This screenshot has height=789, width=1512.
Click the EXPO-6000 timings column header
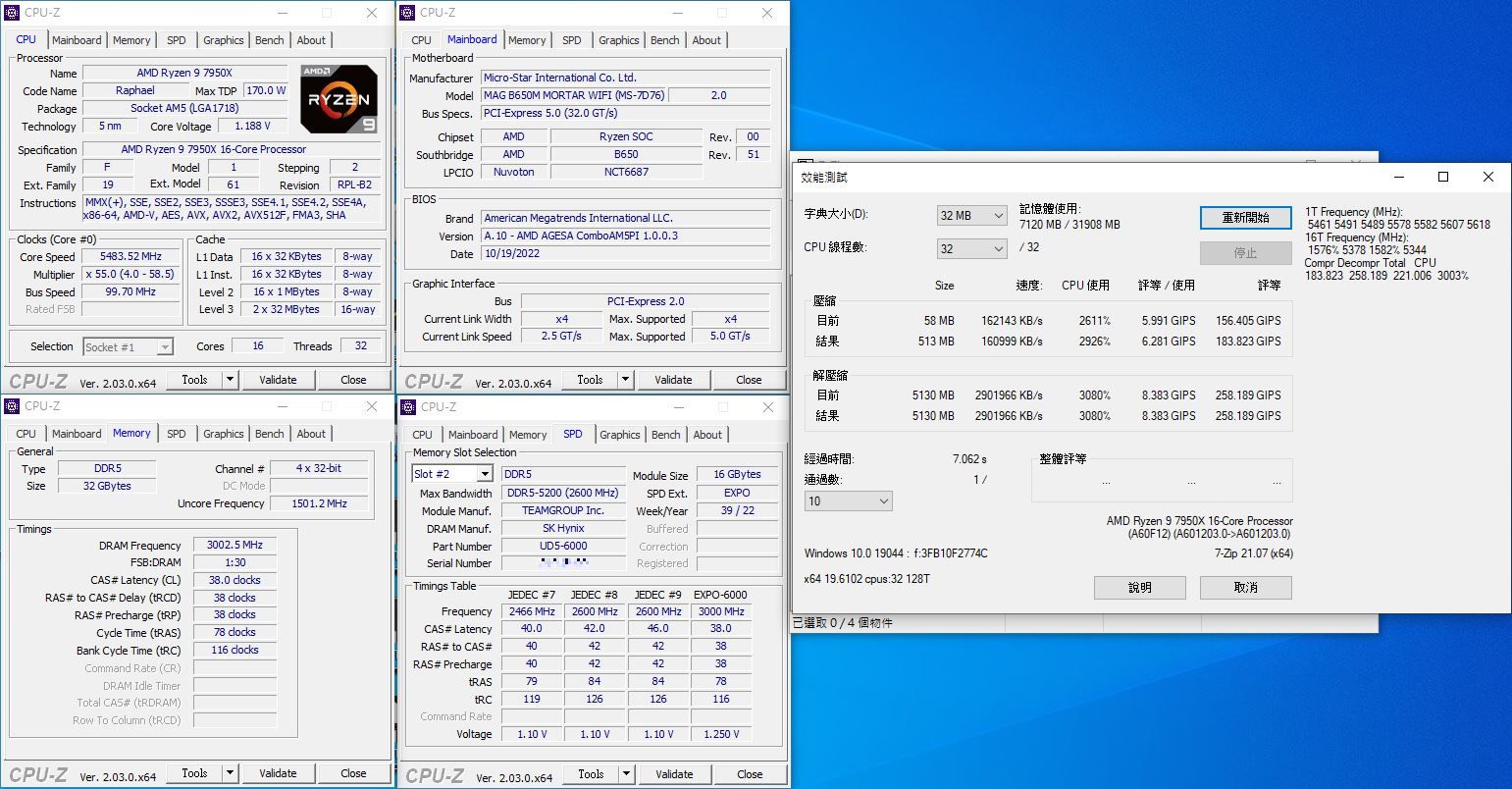[721, 595]
